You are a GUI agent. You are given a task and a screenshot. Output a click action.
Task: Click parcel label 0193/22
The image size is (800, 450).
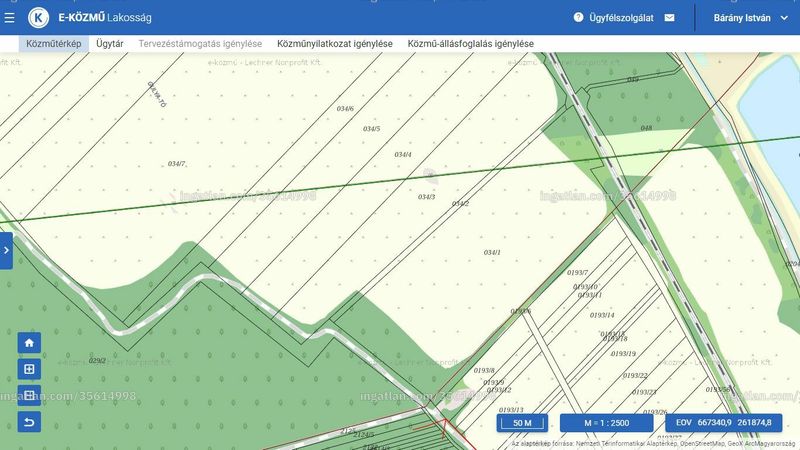click(x=635, y=376)
